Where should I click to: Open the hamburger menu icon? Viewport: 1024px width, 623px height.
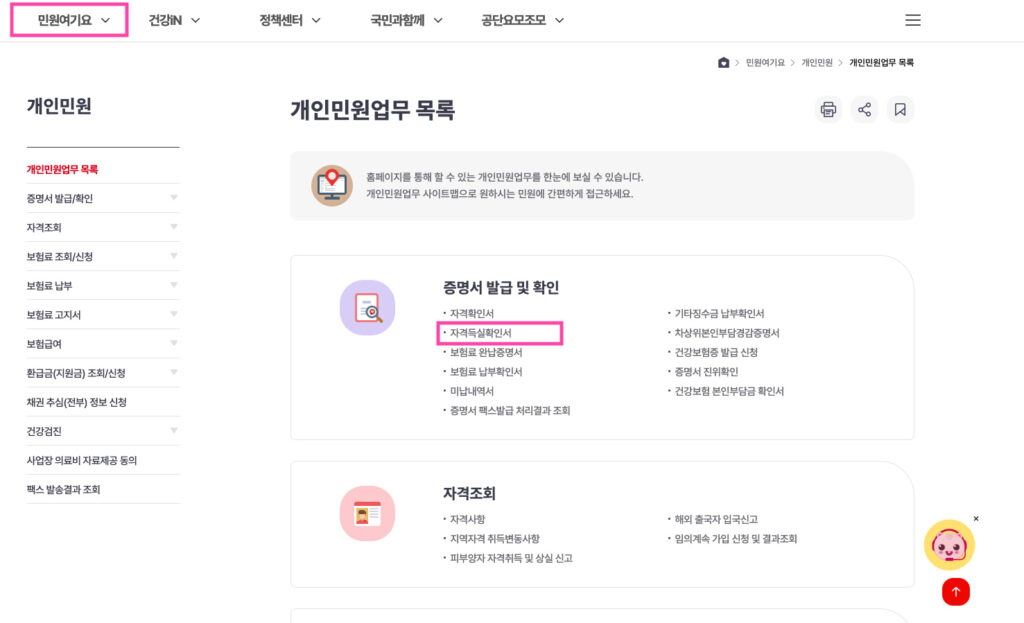[x=912, y=20]
